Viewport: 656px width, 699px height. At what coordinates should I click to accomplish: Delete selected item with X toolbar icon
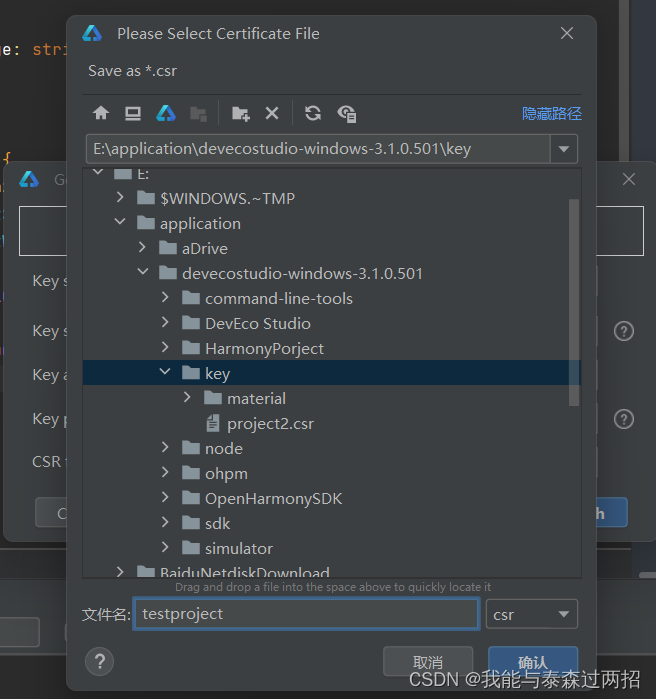click(x=272, y=113)
